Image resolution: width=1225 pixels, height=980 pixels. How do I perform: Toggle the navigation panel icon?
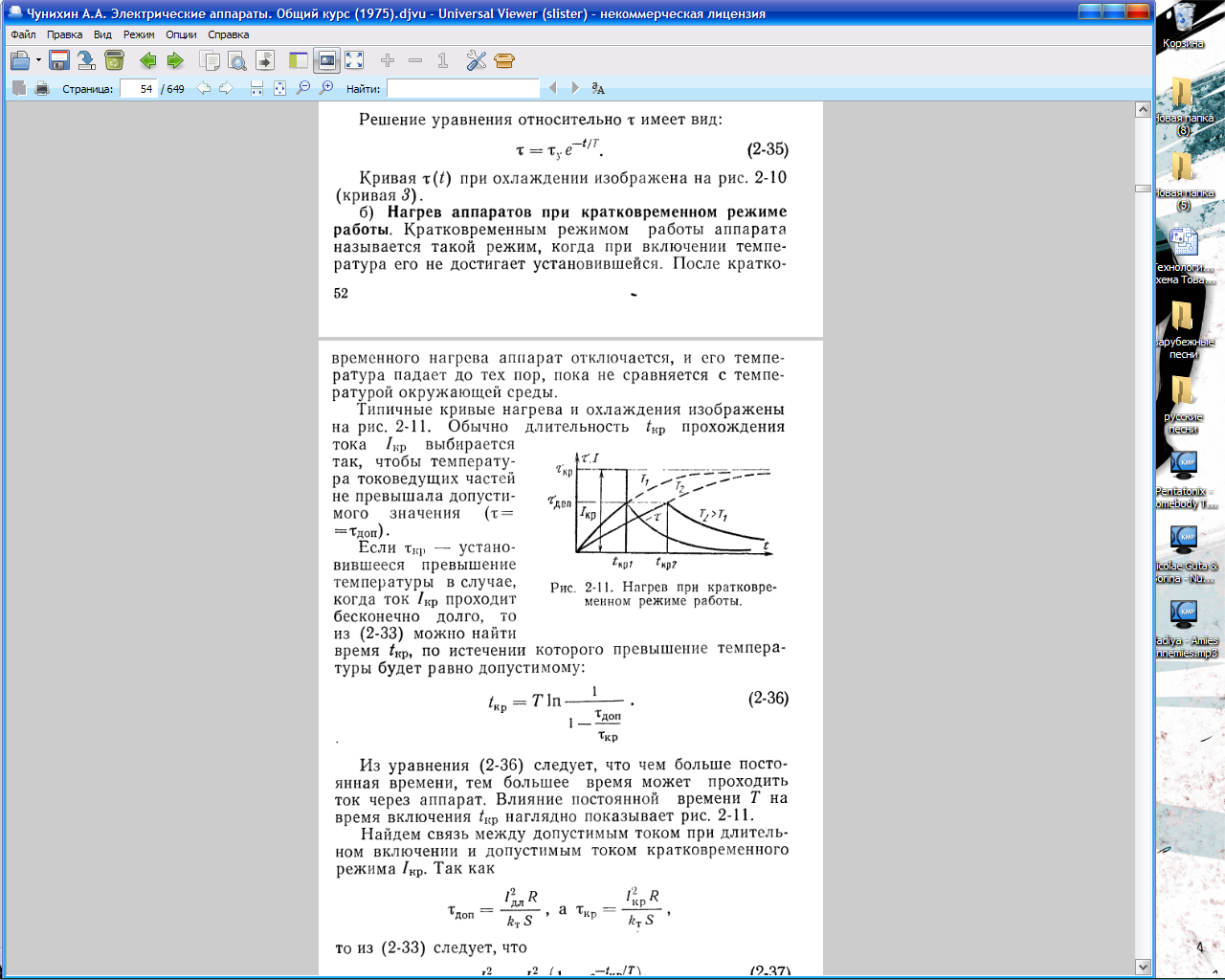point(299,60)
